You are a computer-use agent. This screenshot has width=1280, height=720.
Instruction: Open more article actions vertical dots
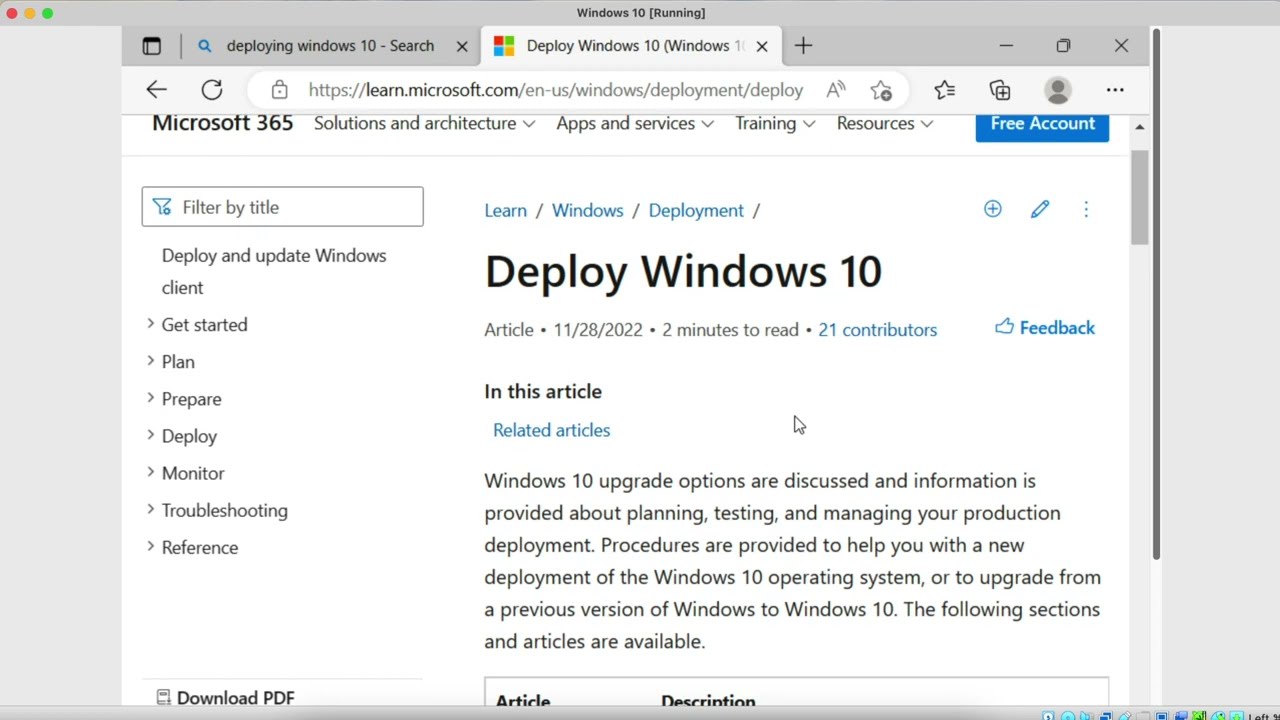pos(1086,209)
